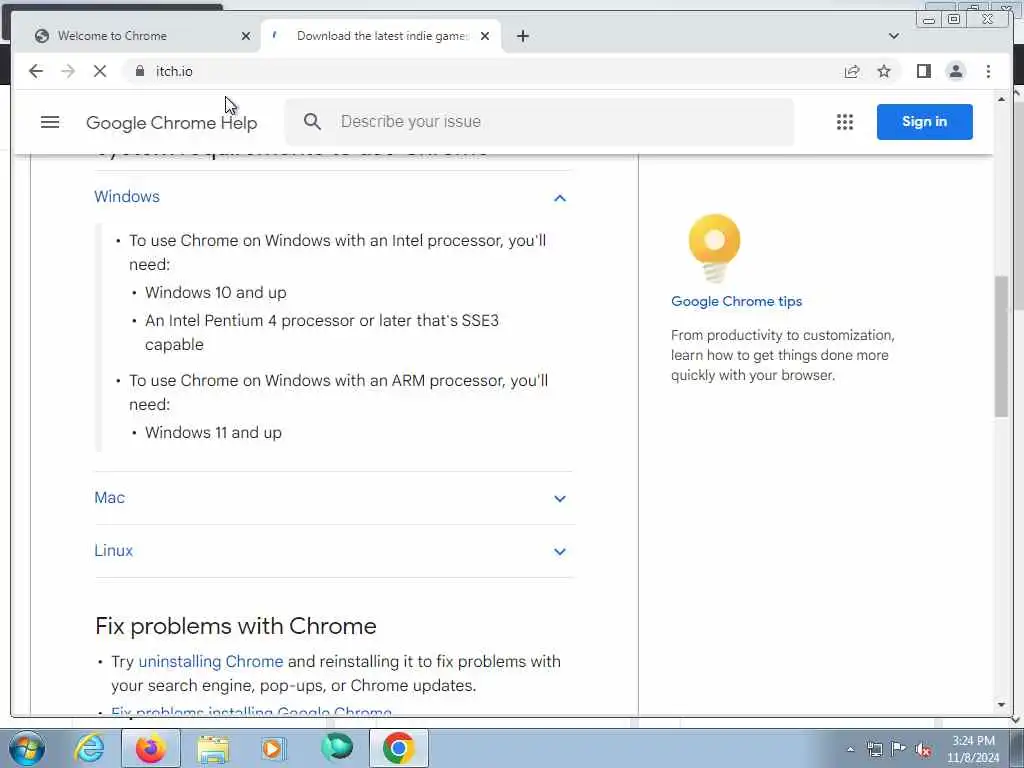This screenshot has height=768, width=1024.
Task: Stop page loading with X button
Action: pos(100,71)
